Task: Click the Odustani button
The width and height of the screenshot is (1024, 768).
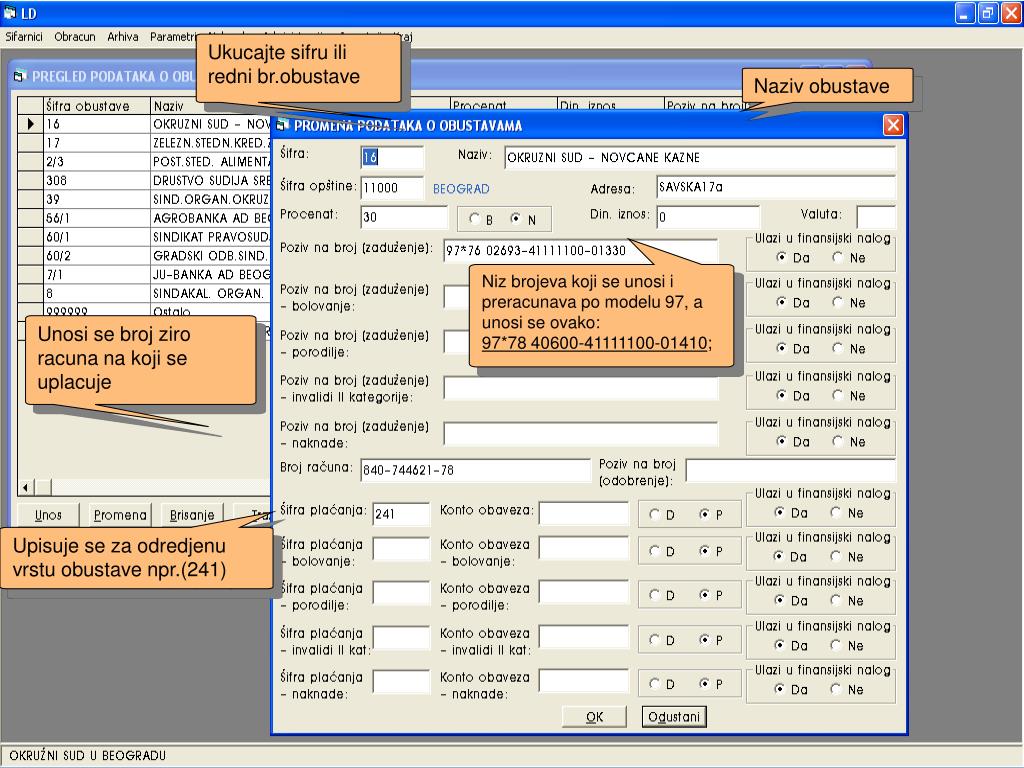Action: pos(674,716)
